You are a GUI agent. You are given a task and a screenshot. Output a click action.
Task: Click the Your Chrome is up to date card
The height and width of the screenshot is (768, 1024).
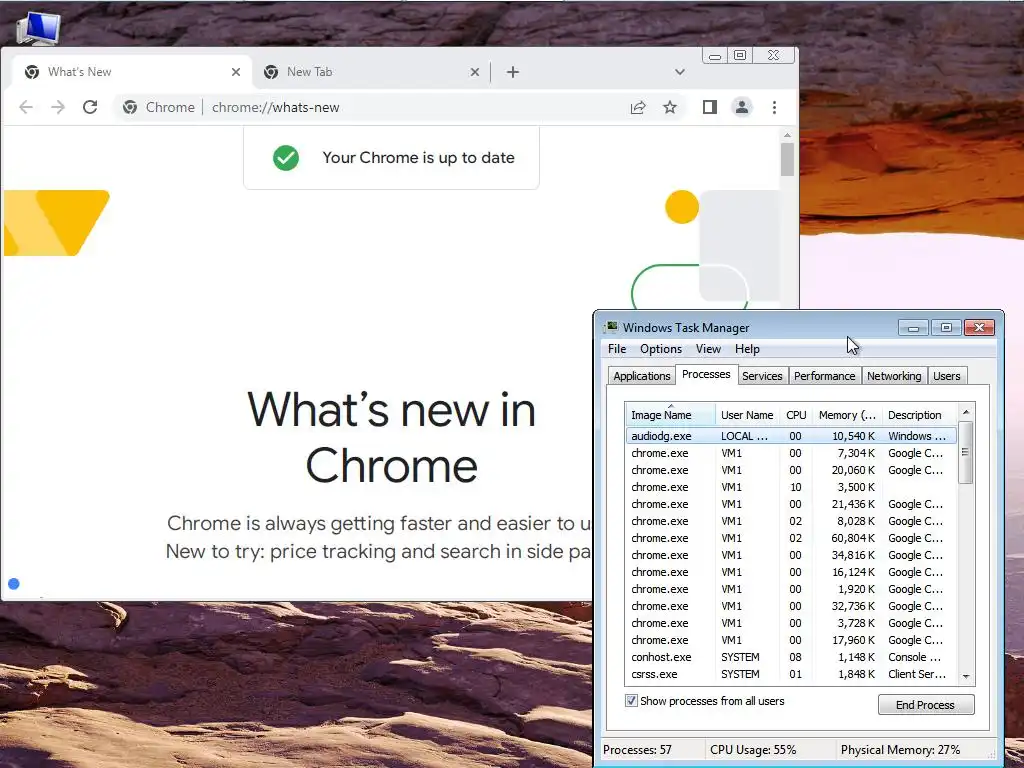pos(391,157)
